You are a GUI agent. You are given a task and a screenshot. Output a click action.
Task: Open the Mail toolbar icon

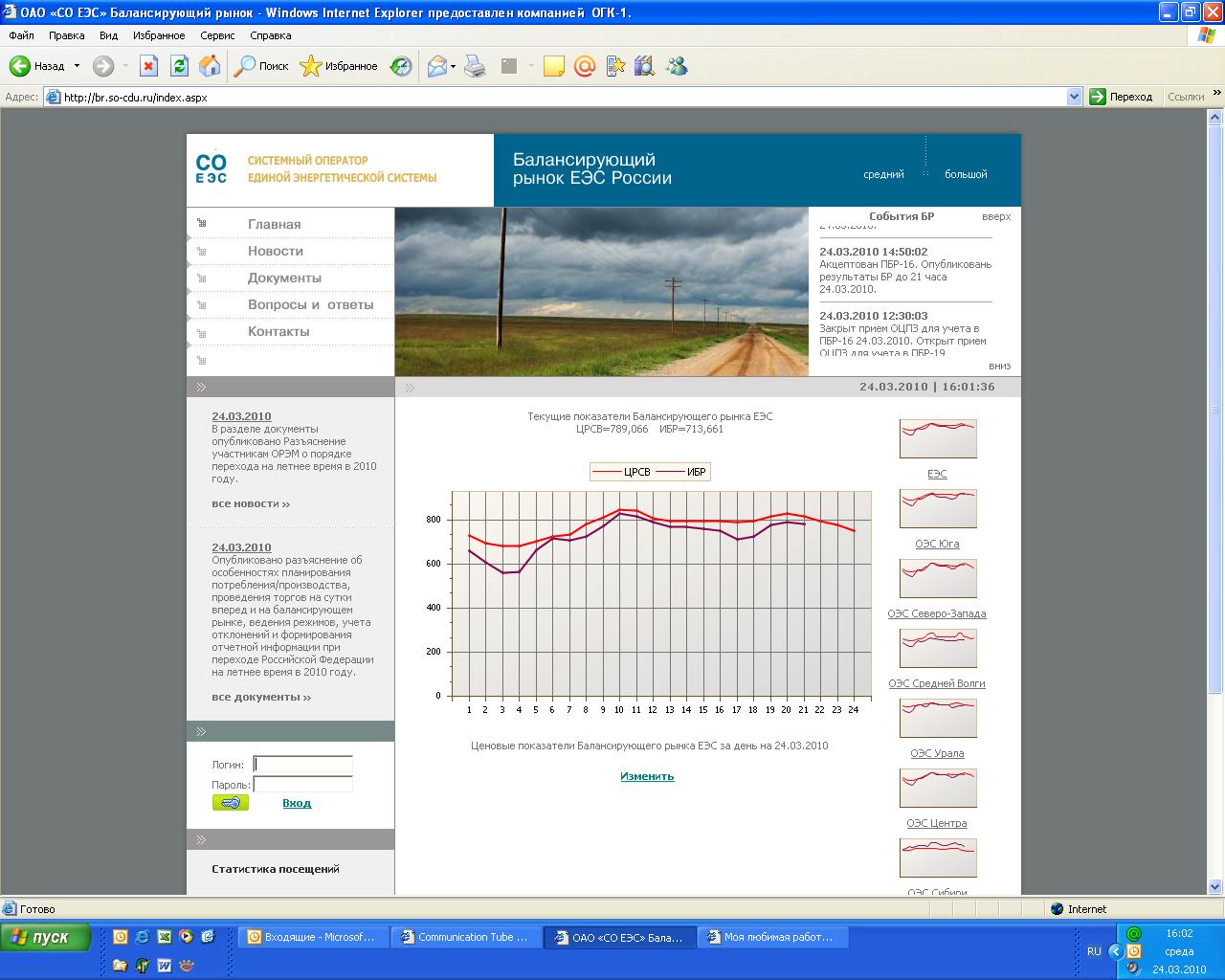point(437,66)
